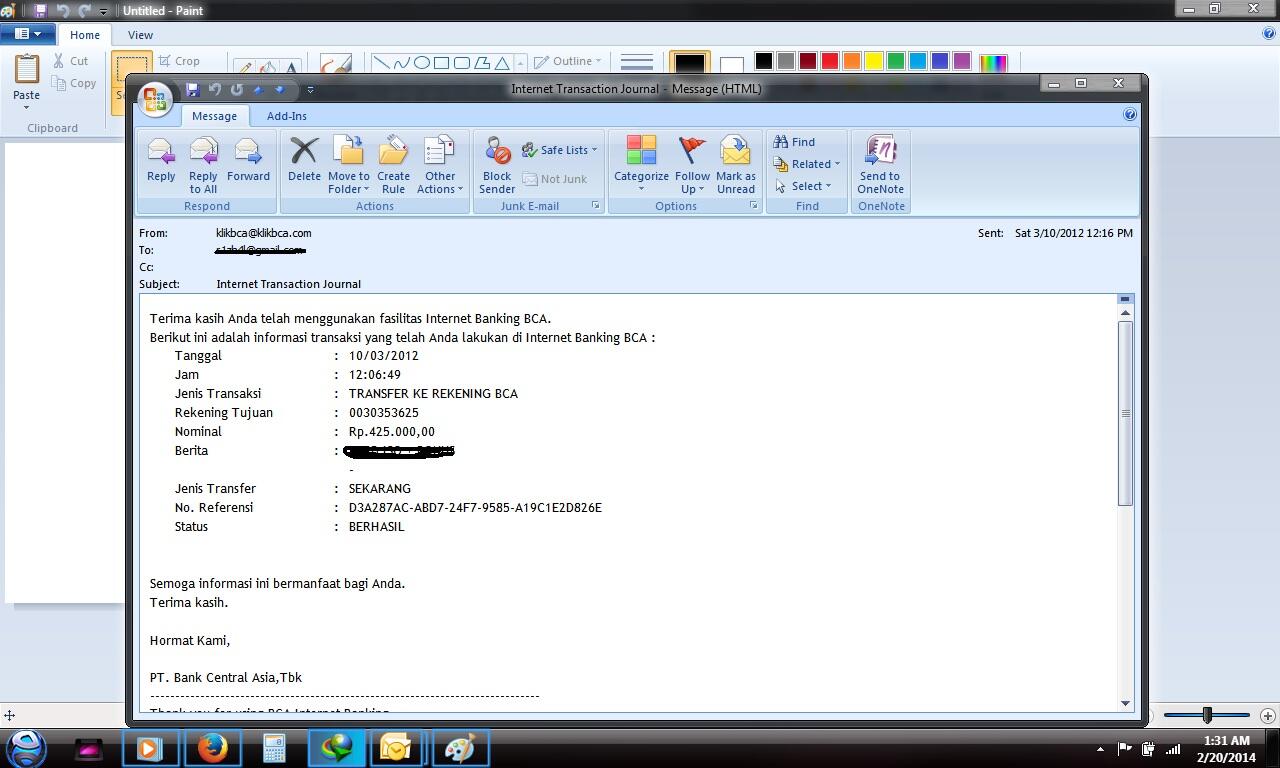1280x768 pixels.
Task: Send the message to OneNote
Action: pos(880,164)
